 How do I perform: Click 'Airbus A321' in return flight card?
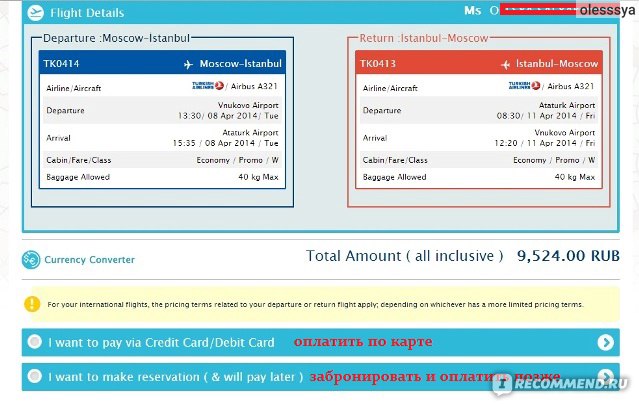[571, 86]
